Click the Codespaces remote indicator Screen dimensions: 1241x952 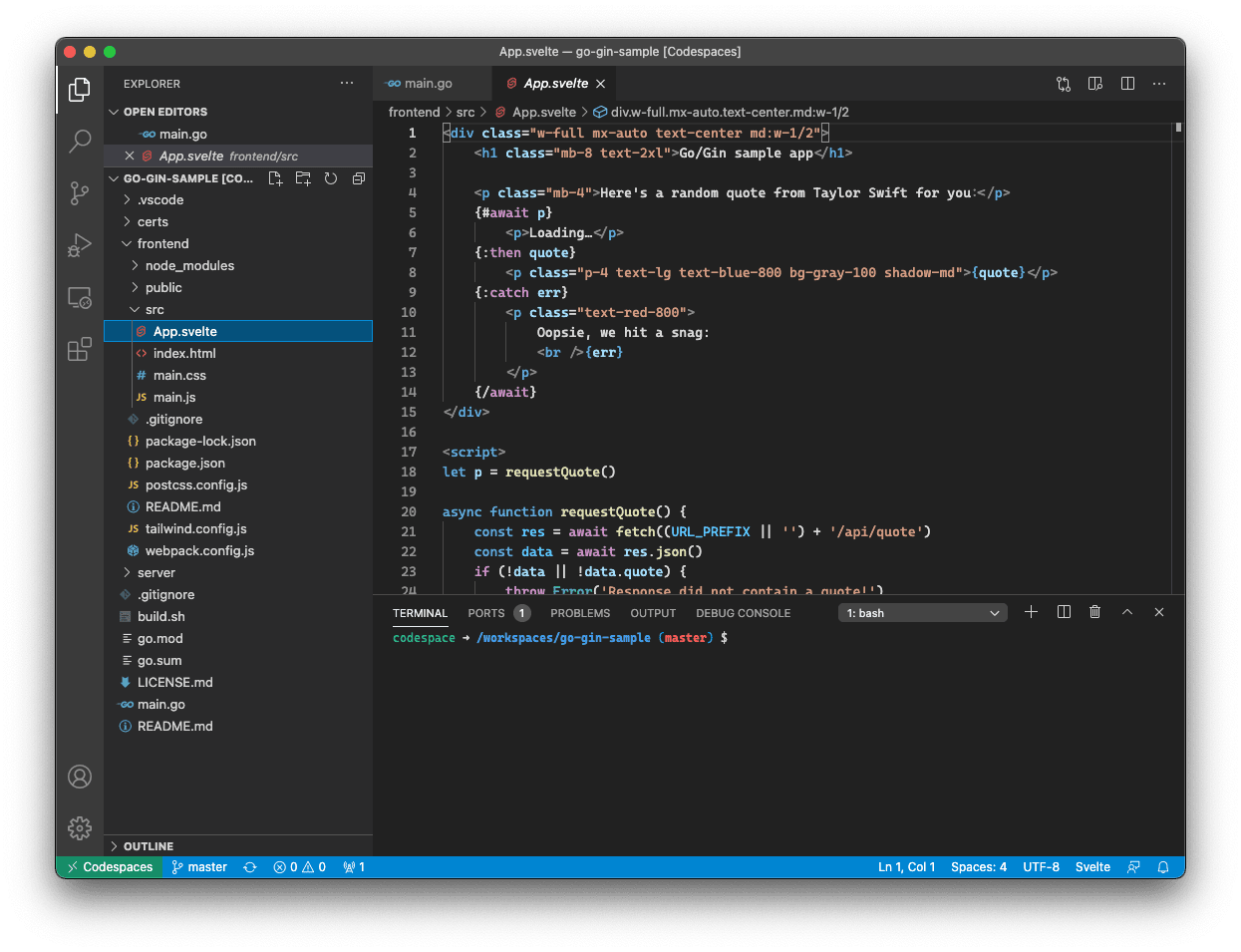(x=110, y=867)
